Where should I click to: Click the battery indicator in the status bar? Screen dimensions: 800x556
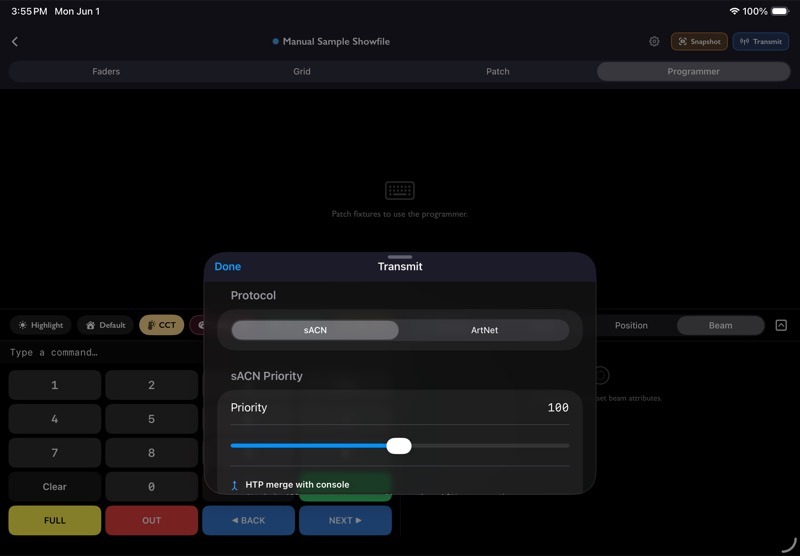(x=780, y=11)
